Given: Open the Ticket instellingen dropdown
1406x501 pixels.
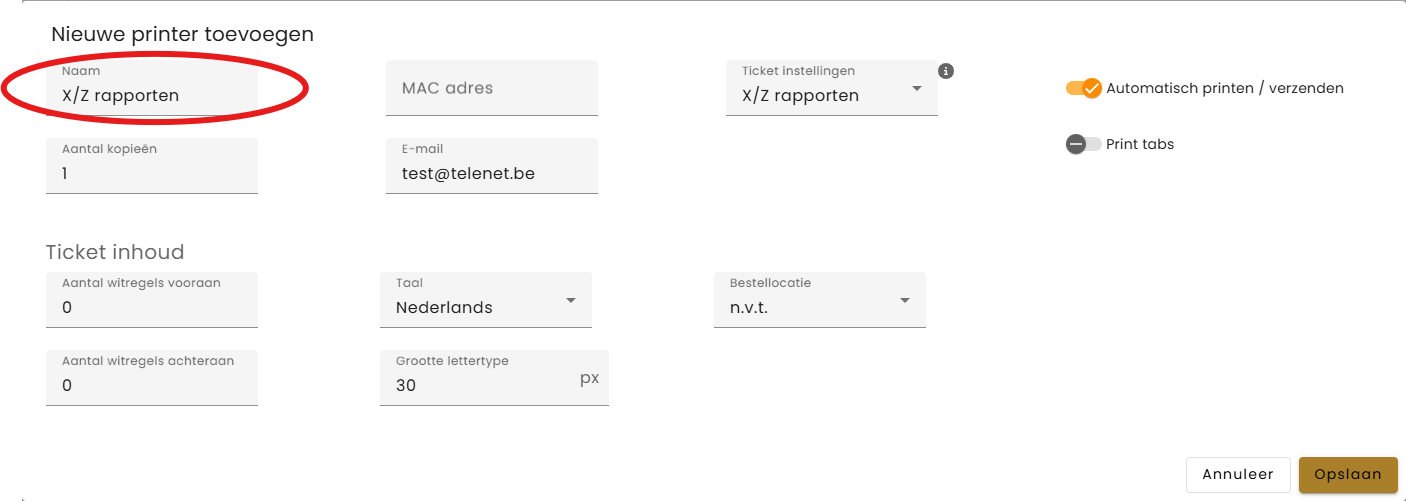Looking at the screenshot, I should tap(831, 89).
